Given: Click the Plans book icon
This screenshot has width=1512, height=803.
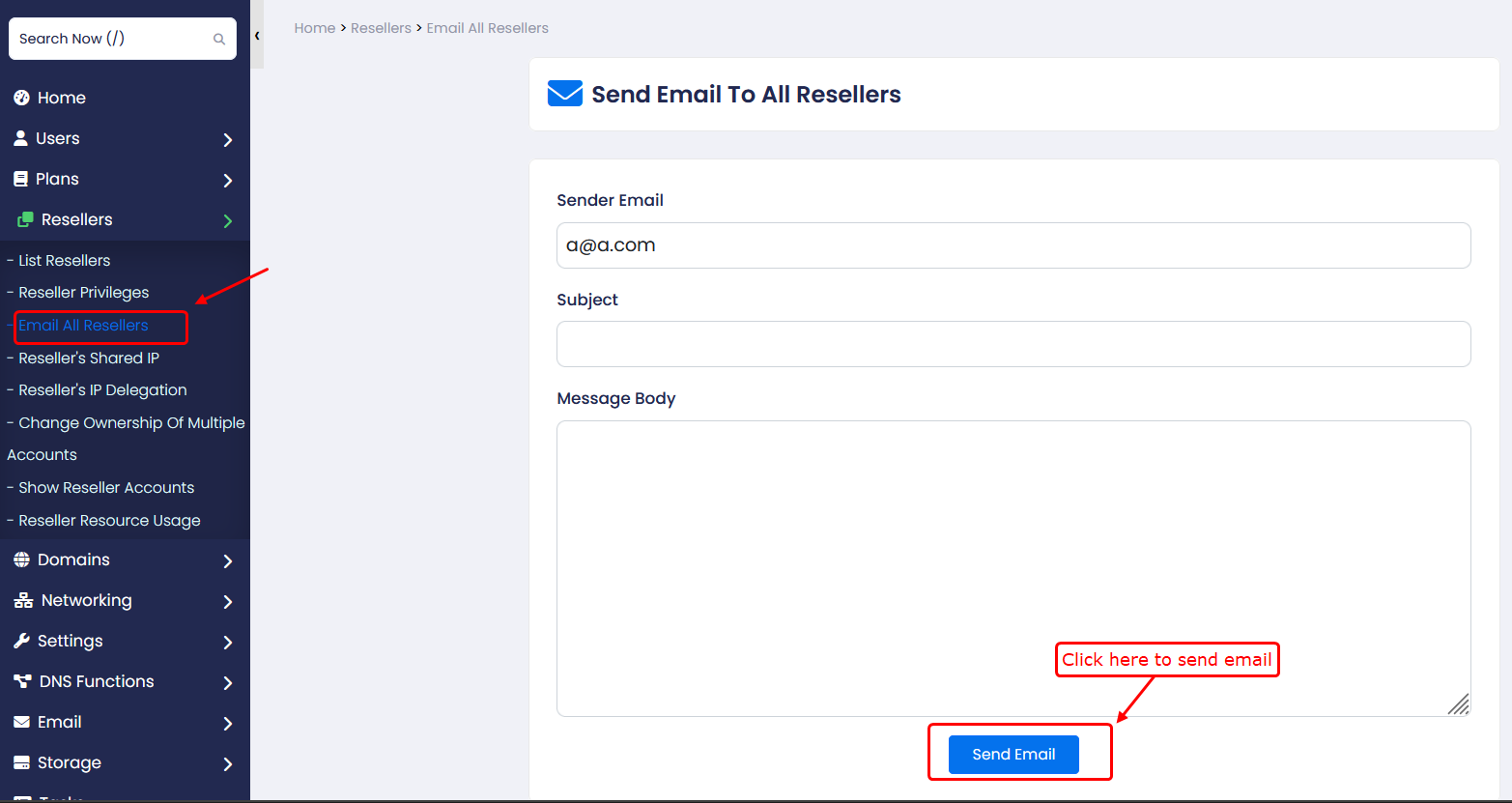Looking at the screenshot, I should click(x=20, y=179).
